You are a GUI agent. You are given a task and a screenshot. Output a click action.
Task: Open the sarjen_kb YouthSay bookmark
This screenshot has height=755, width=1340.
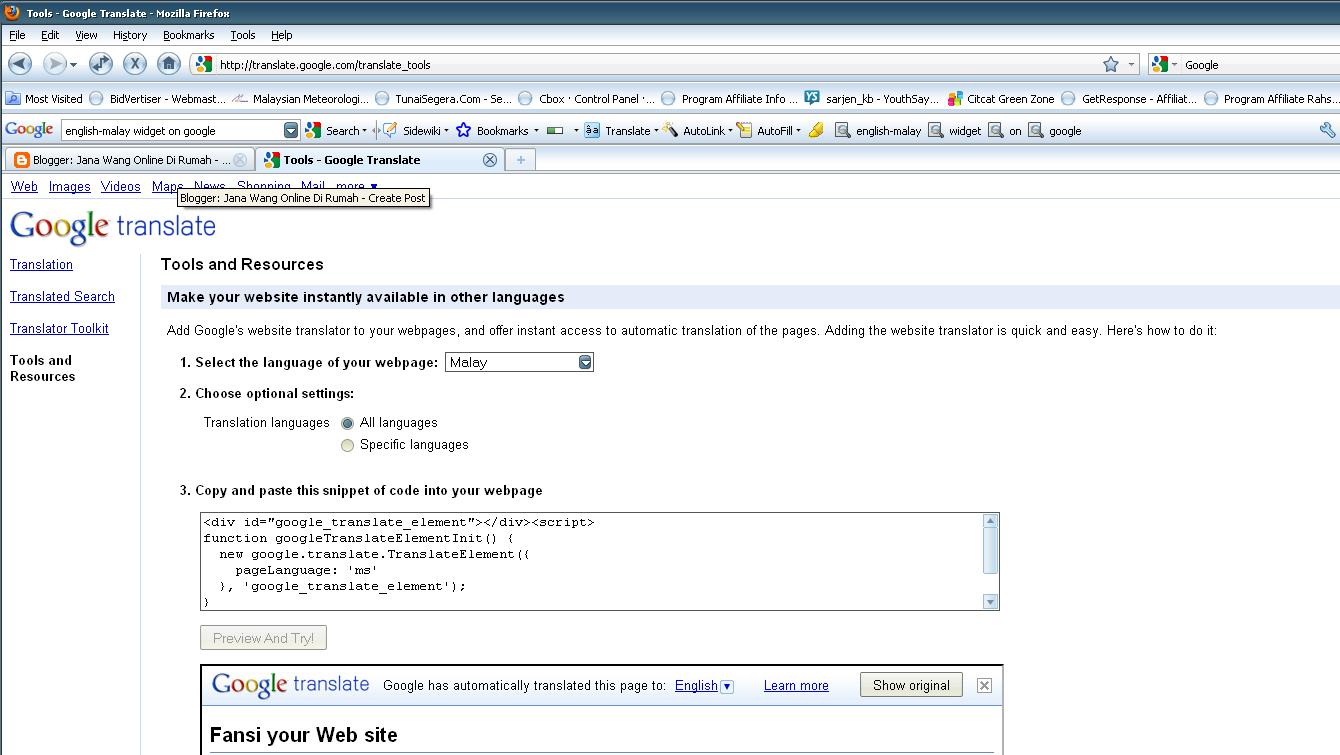872,99
